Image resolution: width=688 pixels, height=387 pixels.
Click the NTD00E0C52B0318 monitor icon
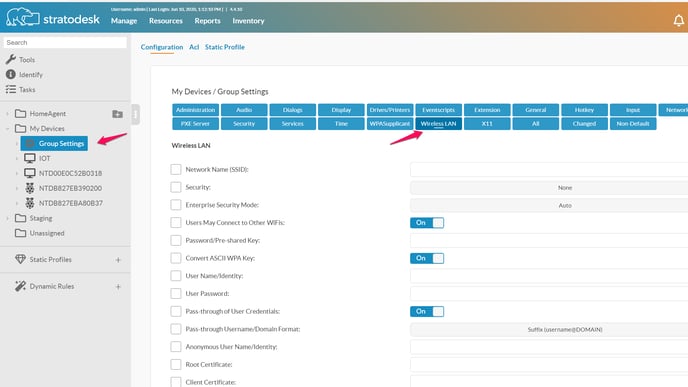[x=30, y=173]
